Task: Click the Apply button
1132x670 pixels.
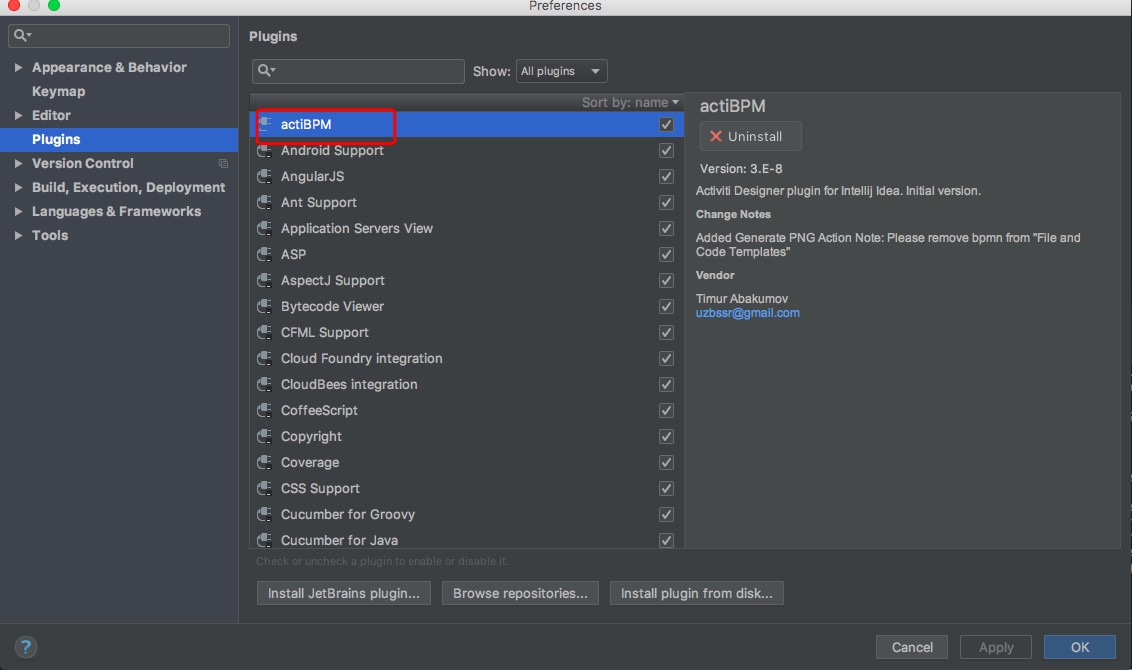Action: click(996, 647)
